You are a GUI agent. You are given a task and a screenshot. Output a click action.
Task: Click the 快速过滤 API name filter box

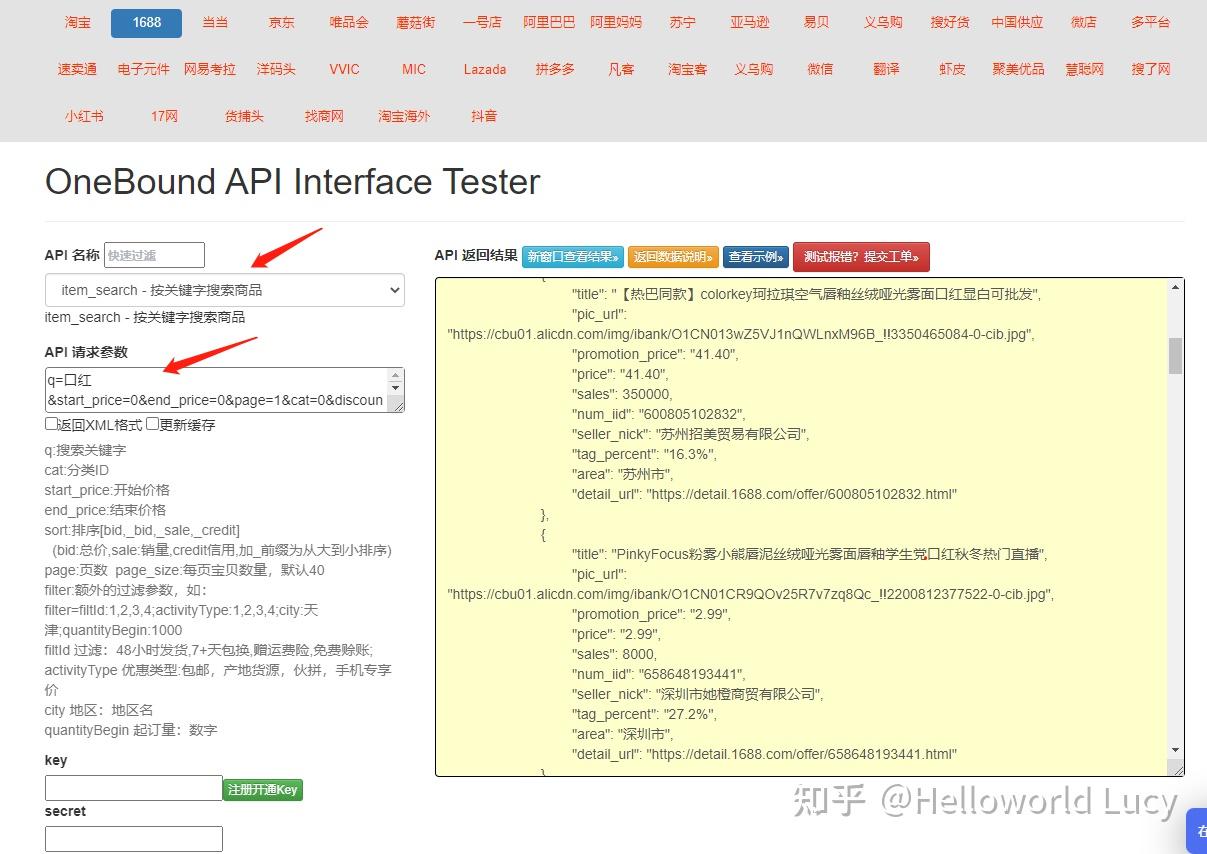[x=154, y=255]
